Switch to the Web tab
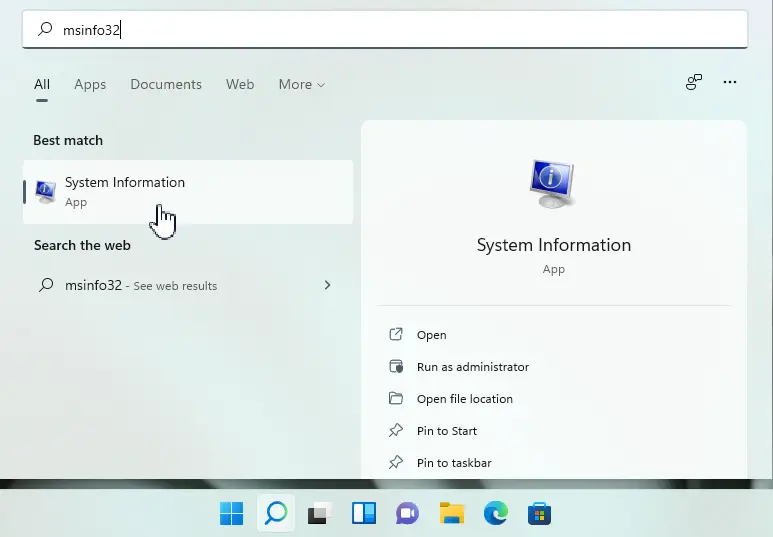 (240, 84)
